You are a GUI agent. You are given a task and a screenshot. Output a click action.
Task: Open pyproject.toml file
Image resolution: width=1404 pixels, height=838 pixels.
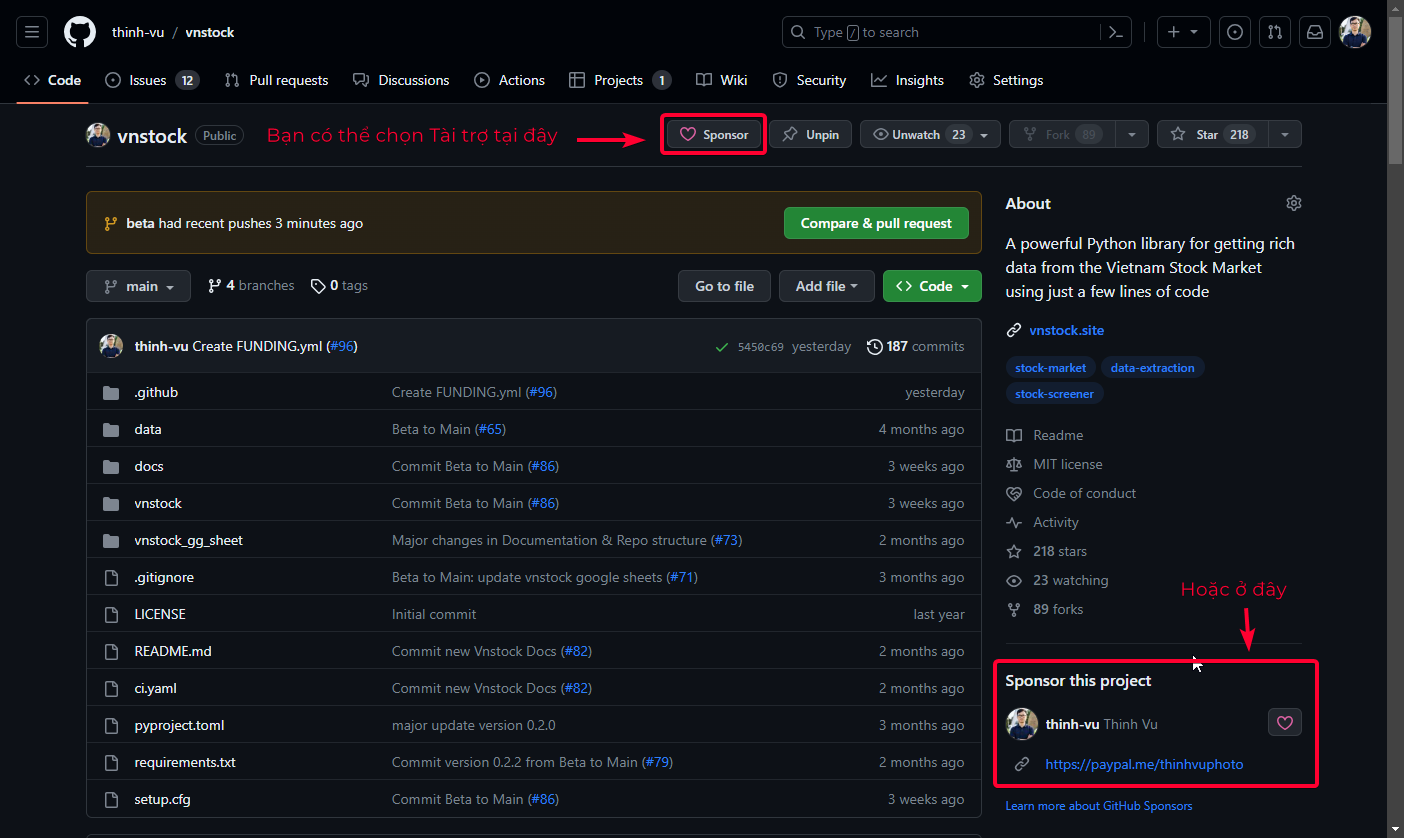click(179, 725)
